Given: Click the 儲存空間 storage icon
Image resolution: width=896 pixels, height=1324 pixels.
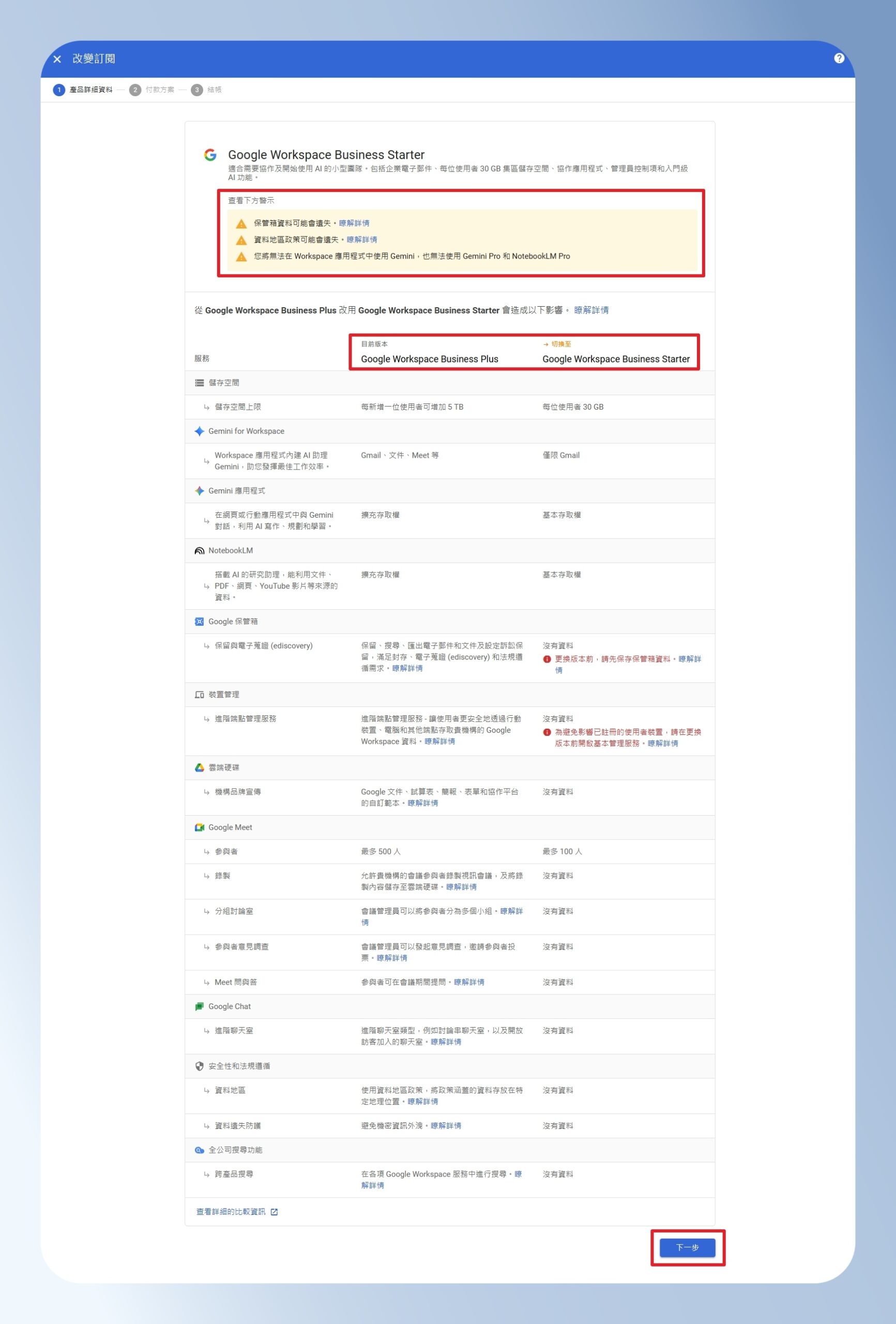Looking at the screenshot, I should click(x=200, y=383).
